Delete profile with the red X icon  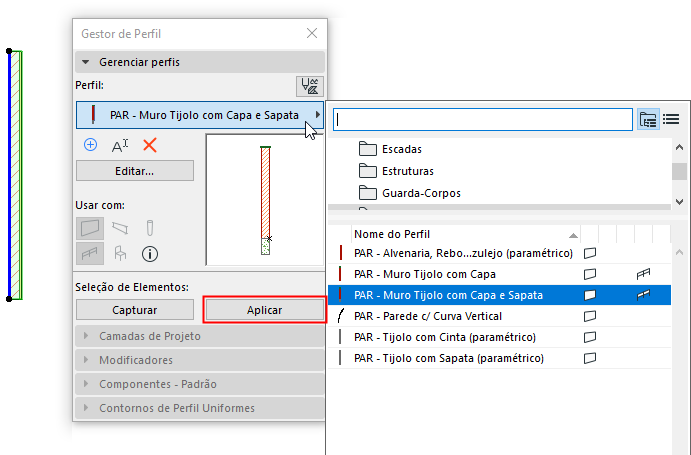point(150,145)
